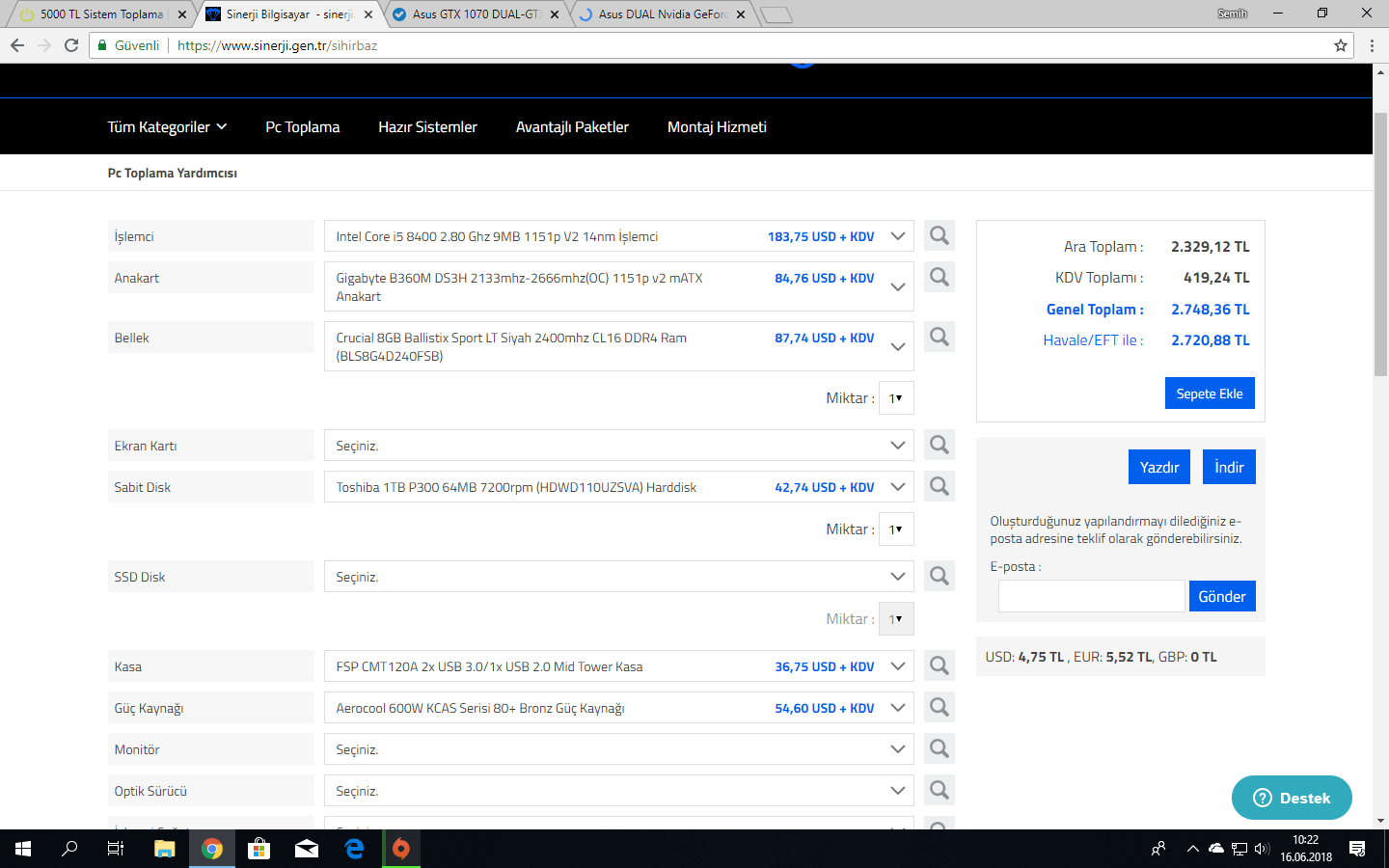This screenshot has width=1389, height=868.
Task: Open the Chrome three-dot menu
Action: 1372,45
